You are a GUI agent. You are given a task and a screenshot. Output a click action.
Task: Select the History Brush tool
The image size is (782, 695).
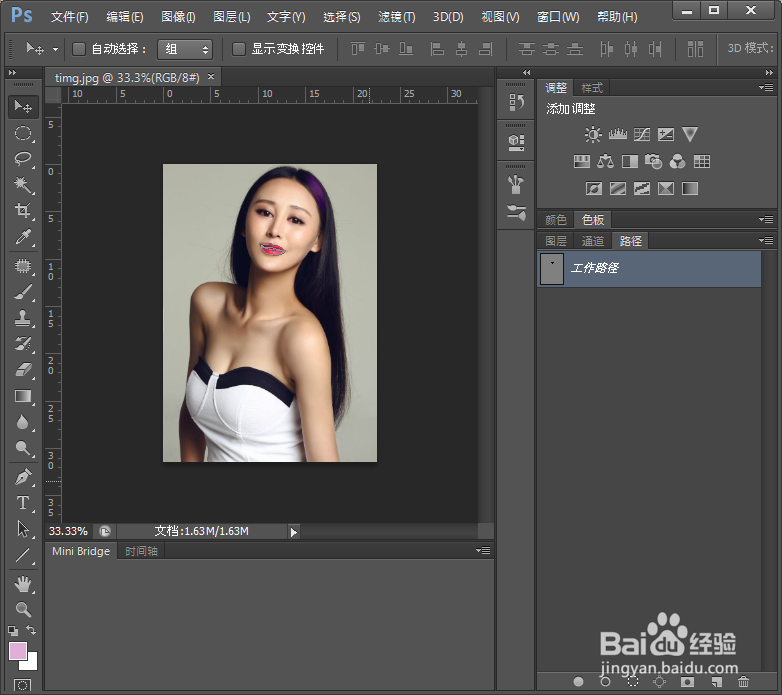pyautogui.click(x=23, y=344)
